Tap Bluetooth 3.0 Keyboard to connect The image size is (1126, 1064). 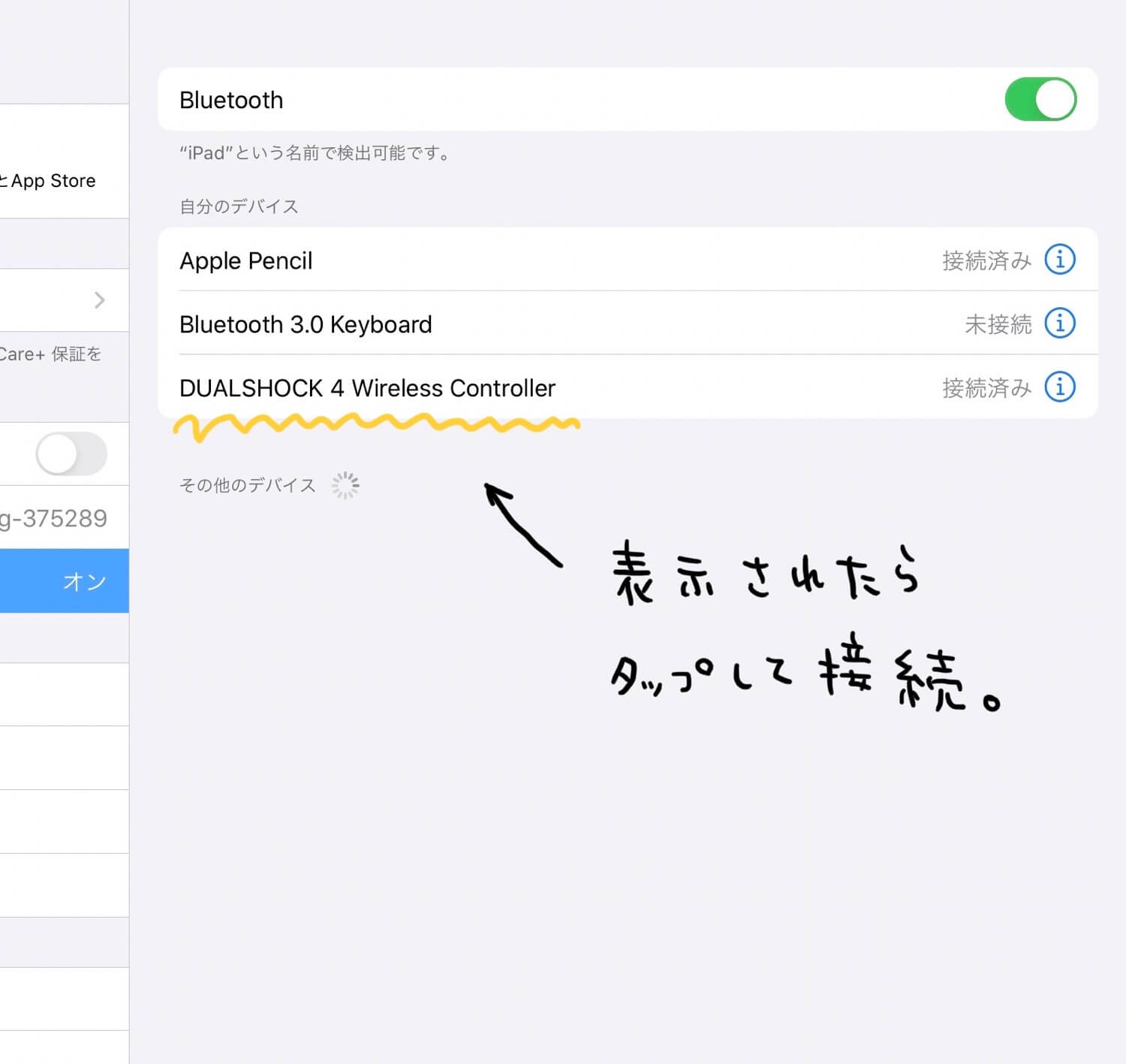pyautogui.click(x=628, y=324)
